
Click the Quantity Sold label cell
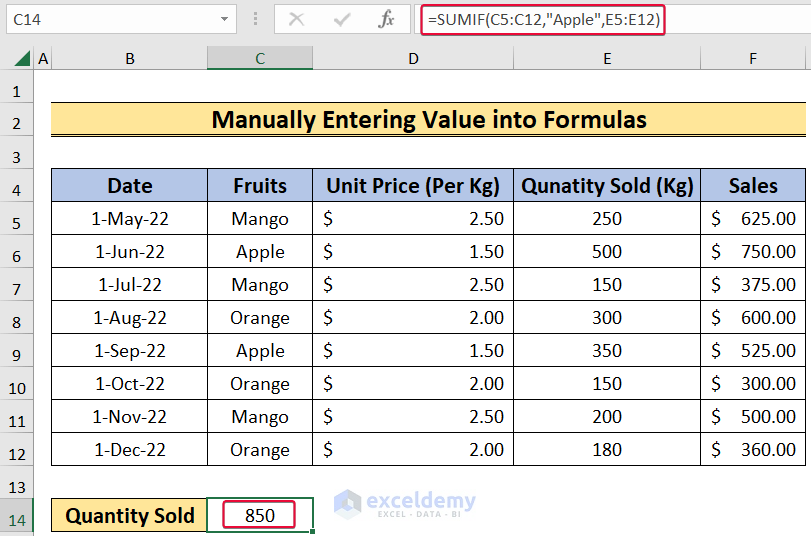click(130, 516)
